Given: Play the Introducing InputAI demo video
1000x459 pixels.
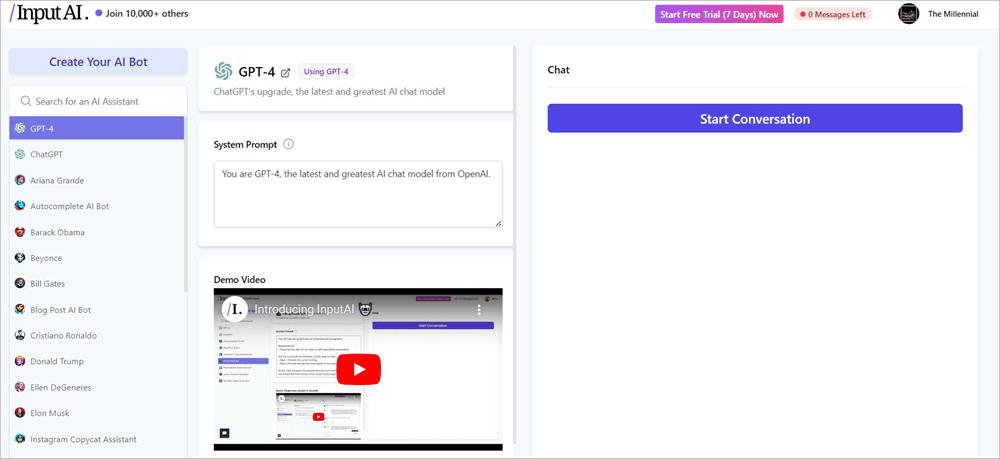Looking at the screenshot, I should (358, 369).
